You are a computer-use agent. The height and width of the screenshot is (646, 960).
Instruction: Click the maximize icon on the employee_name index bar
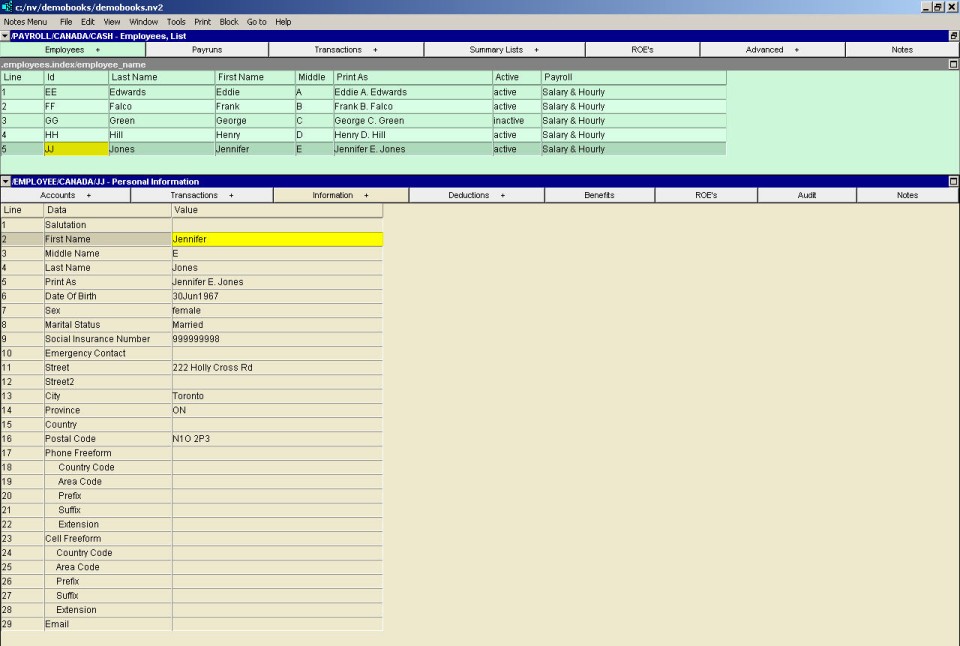(953, 64)
